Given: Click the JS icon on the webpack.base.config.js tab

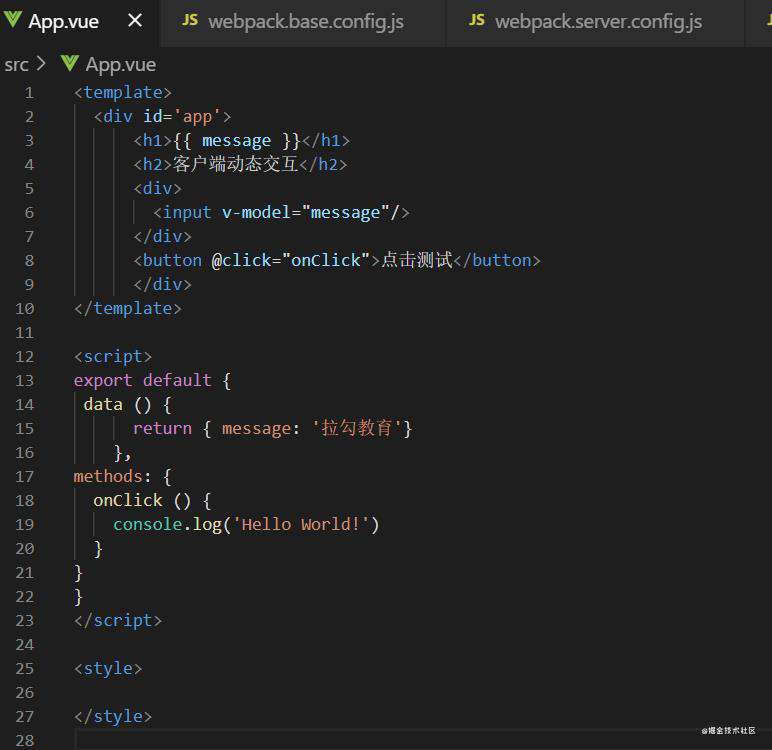Looking at the screenshot, I should pyautogui.click(x=190, y=20).
